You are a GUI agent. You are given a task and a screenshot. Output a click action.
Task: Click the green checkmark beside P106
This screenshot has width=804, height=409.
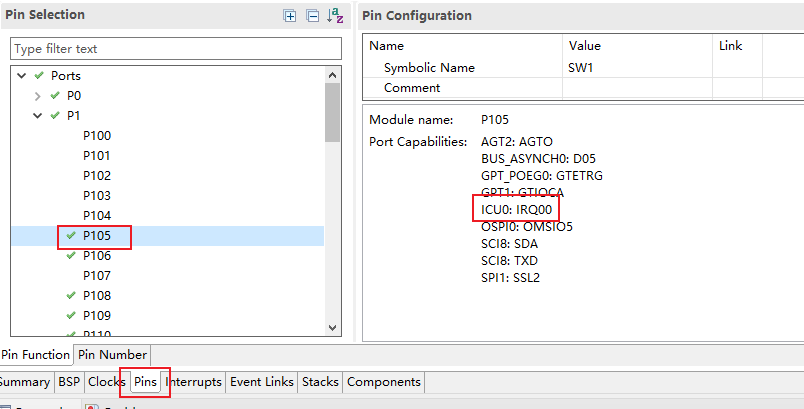(x=70, y=256)
